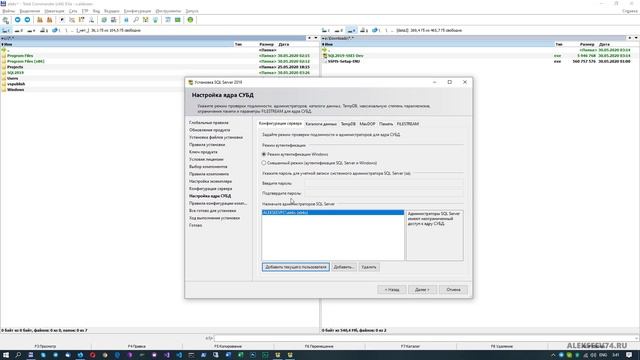This screenshot has height=360, width=640.
Task: Open the notification center icon in tray
Action: tap(629, 355)
